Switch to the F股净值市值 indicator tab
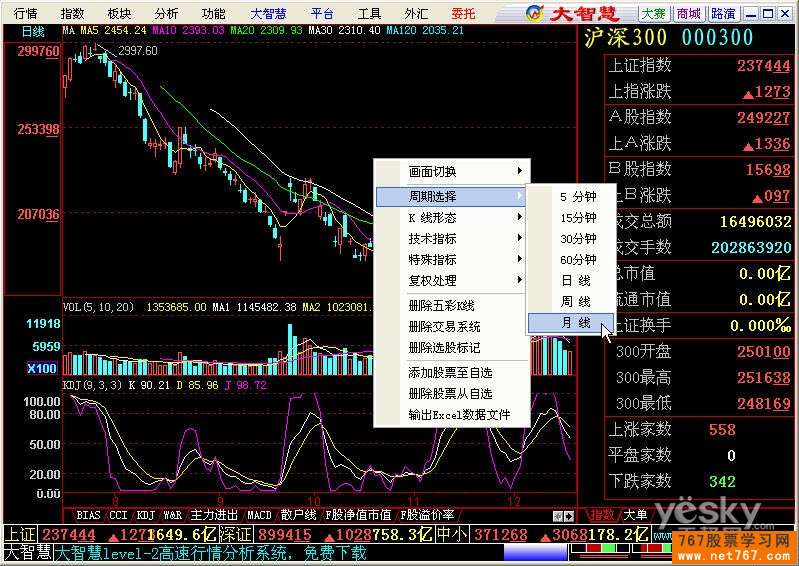Screen dimensions: 799x566 pyautogui.click(x=358, y=515)
